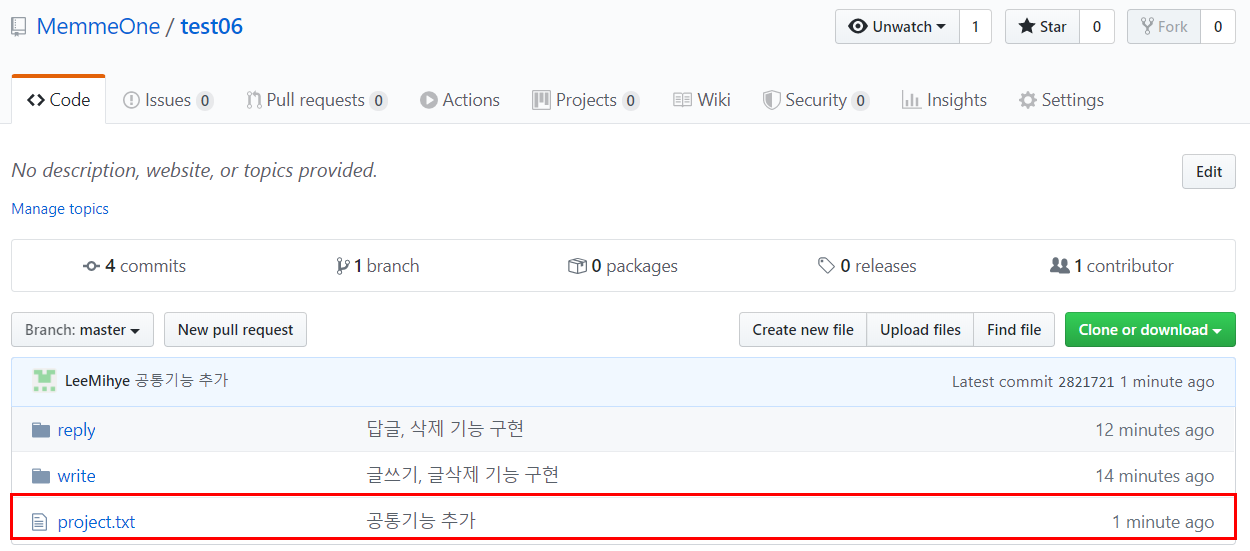Click the Find file button
The width and height of the screenshot is (1250, 551).
[x=1014, y=330]
